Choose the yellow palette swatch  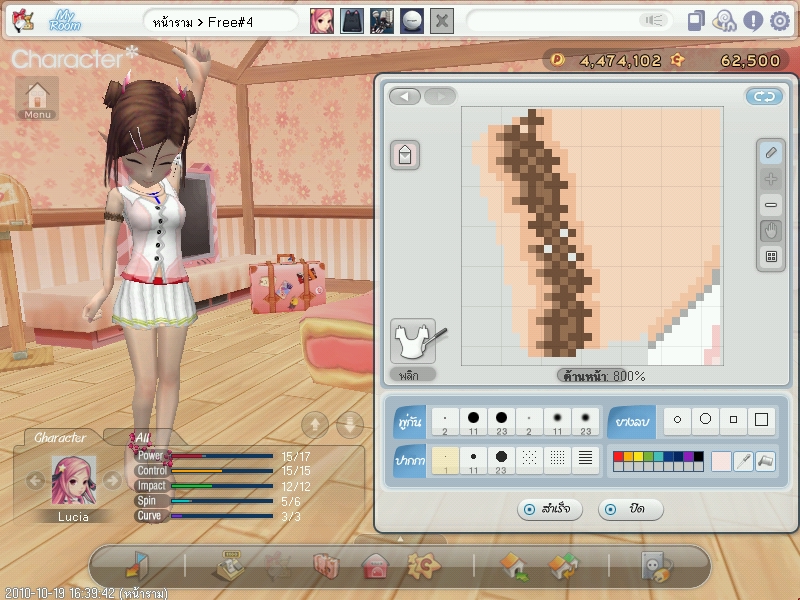click(638, 457)
